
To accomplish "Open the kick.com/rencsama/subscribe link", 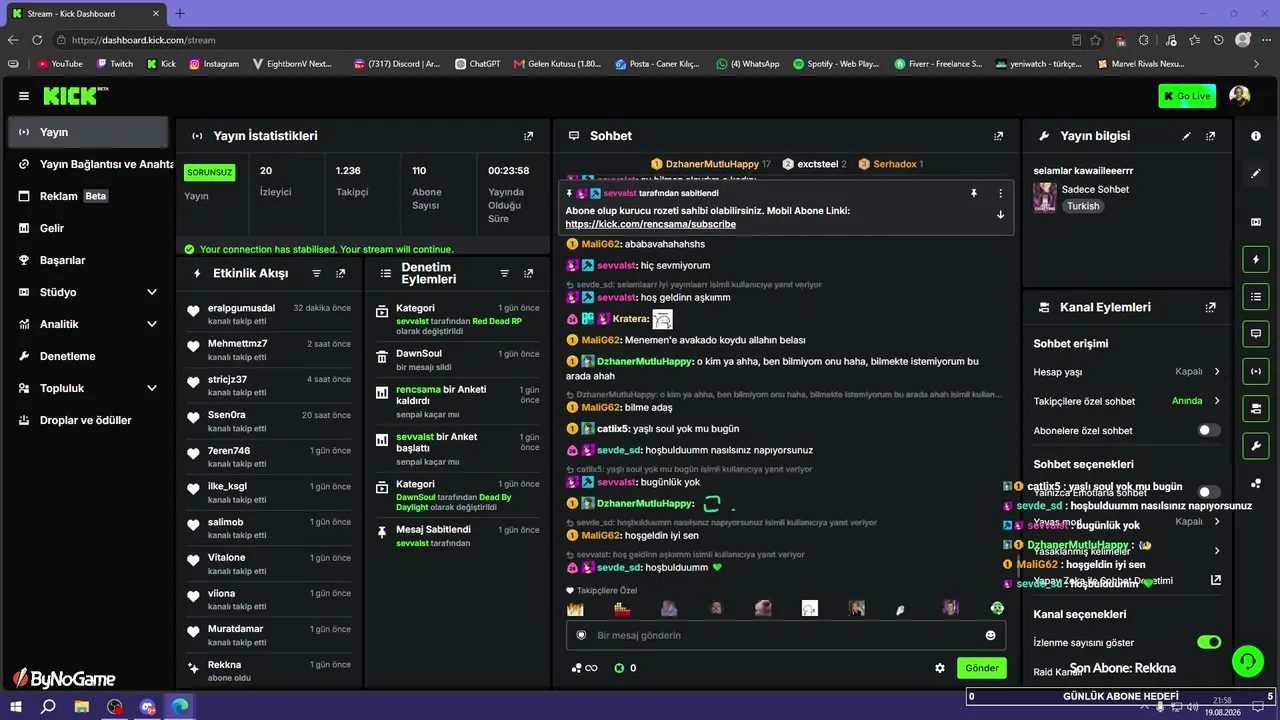I will (650, 224).
